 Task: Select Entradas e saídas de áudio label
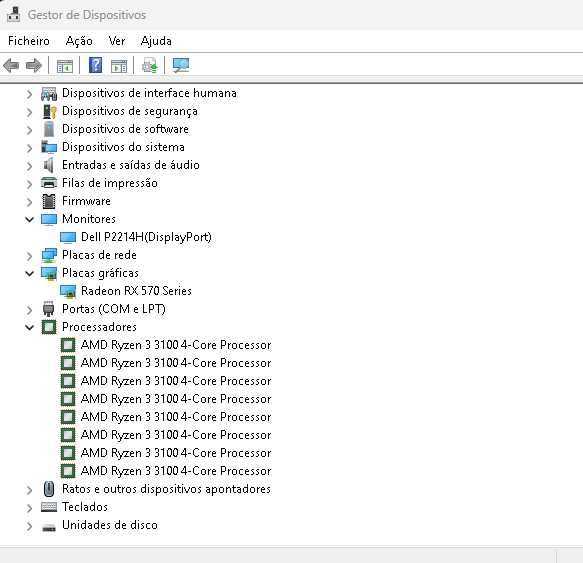(x=131, y=165)
